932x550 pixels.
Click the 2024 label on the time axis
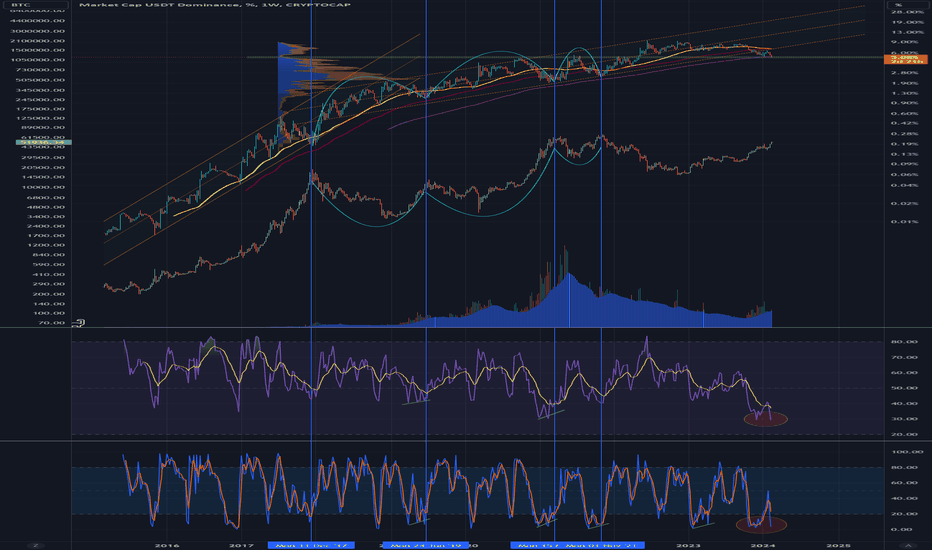pyautogui.click(x=763, y=545)
